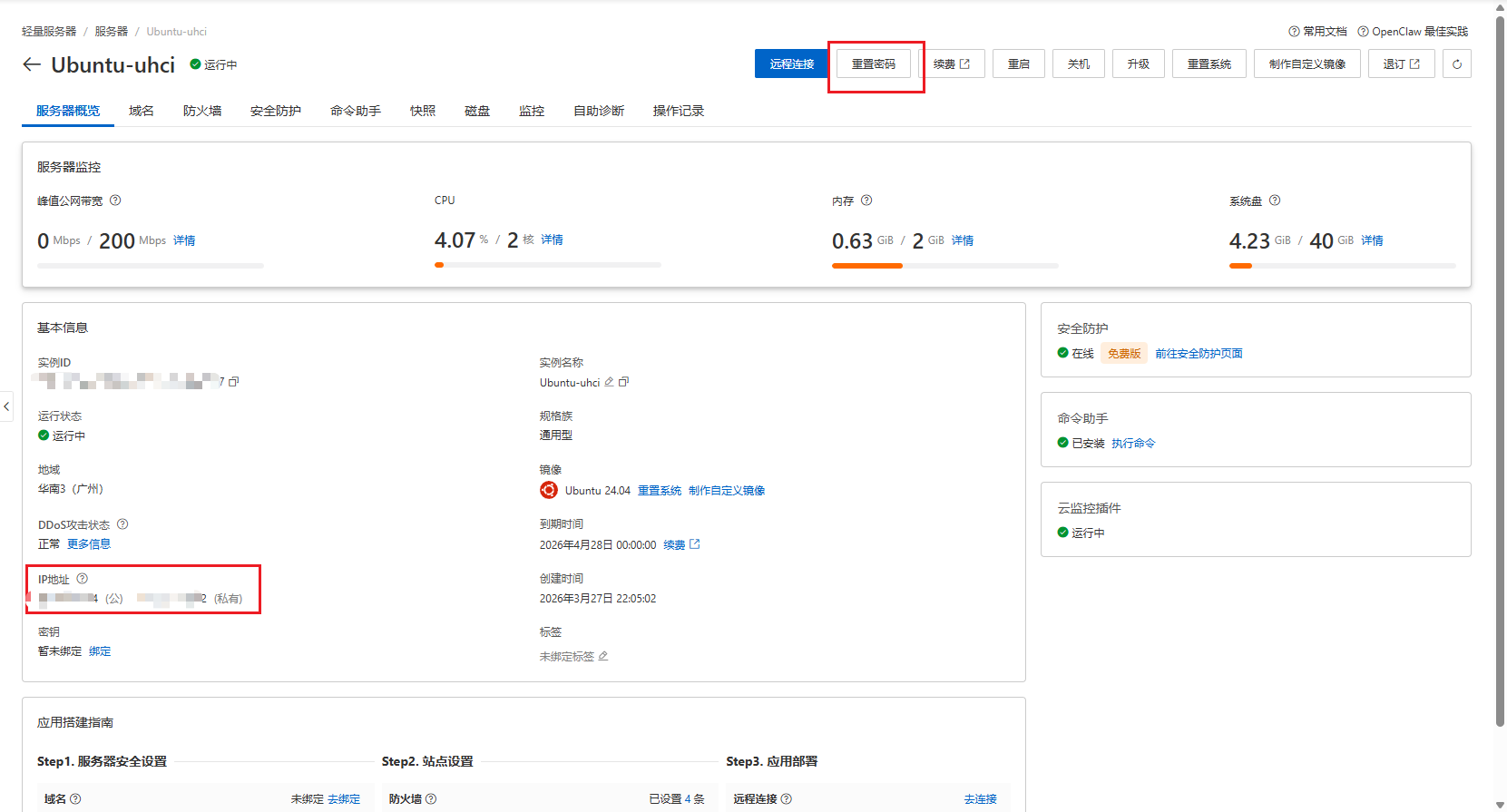
Task: Edit instance name with pencil icon
Action: 610,382
